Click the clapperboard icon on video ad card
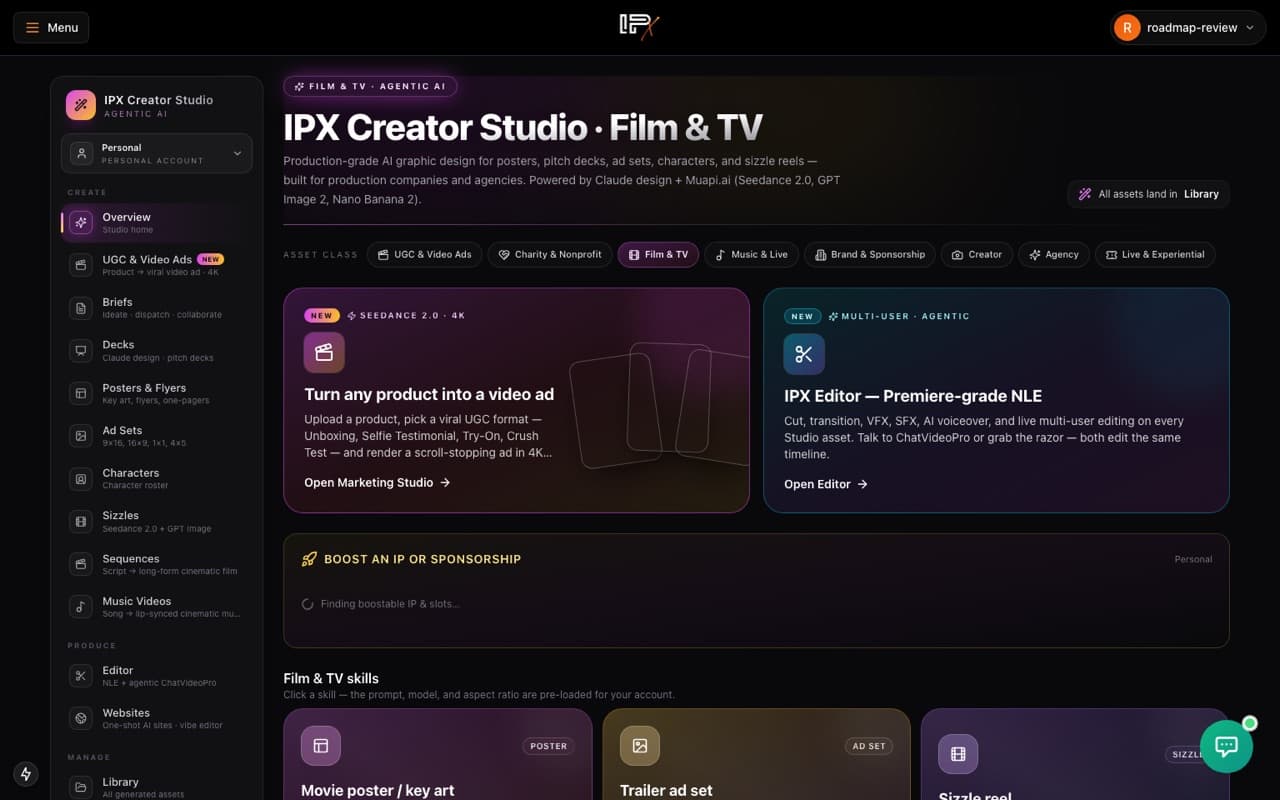The image size is (1280, 800). [324, 353]
